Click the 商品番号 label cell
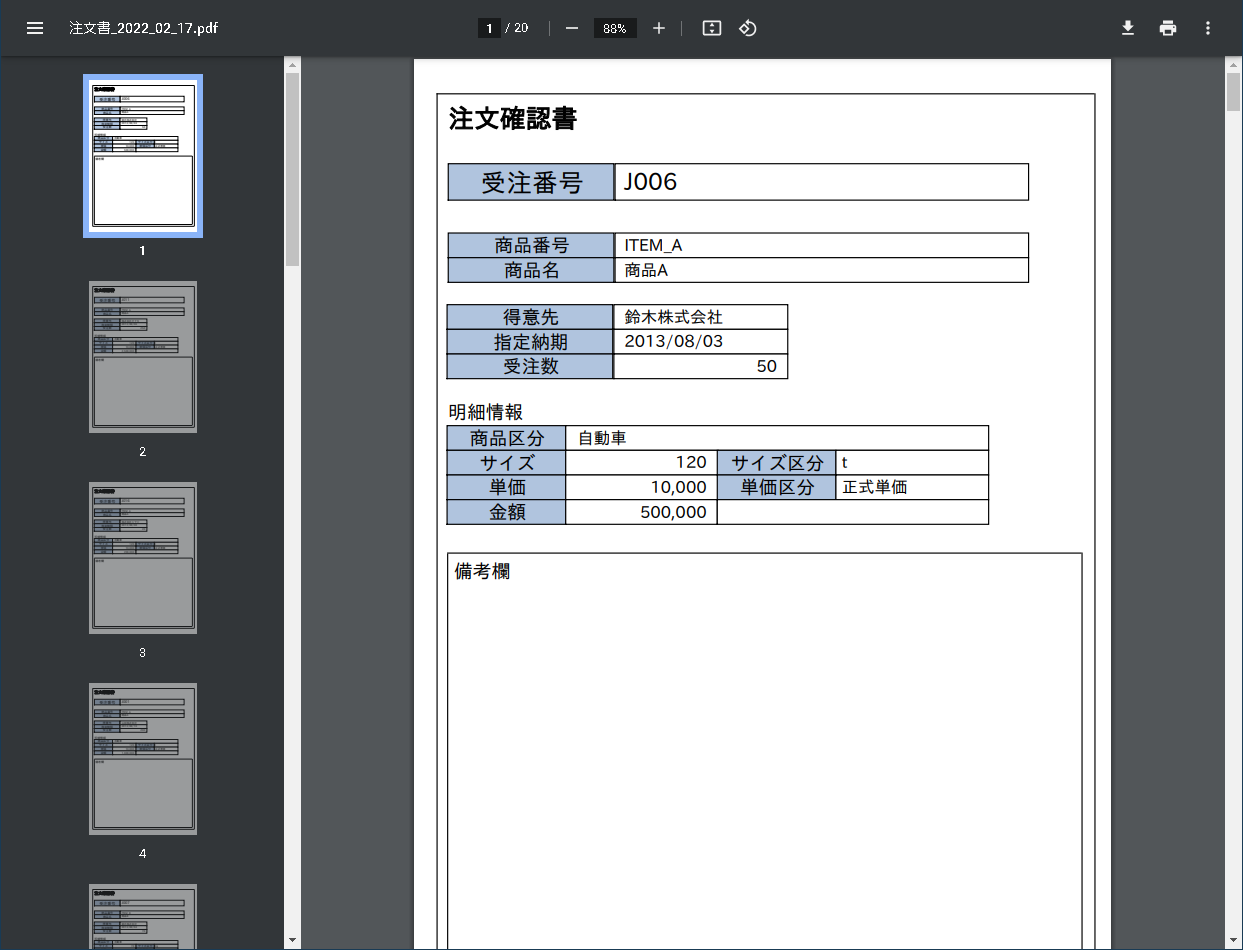This screenshot has height=950, width=1243. coord(531,245)
